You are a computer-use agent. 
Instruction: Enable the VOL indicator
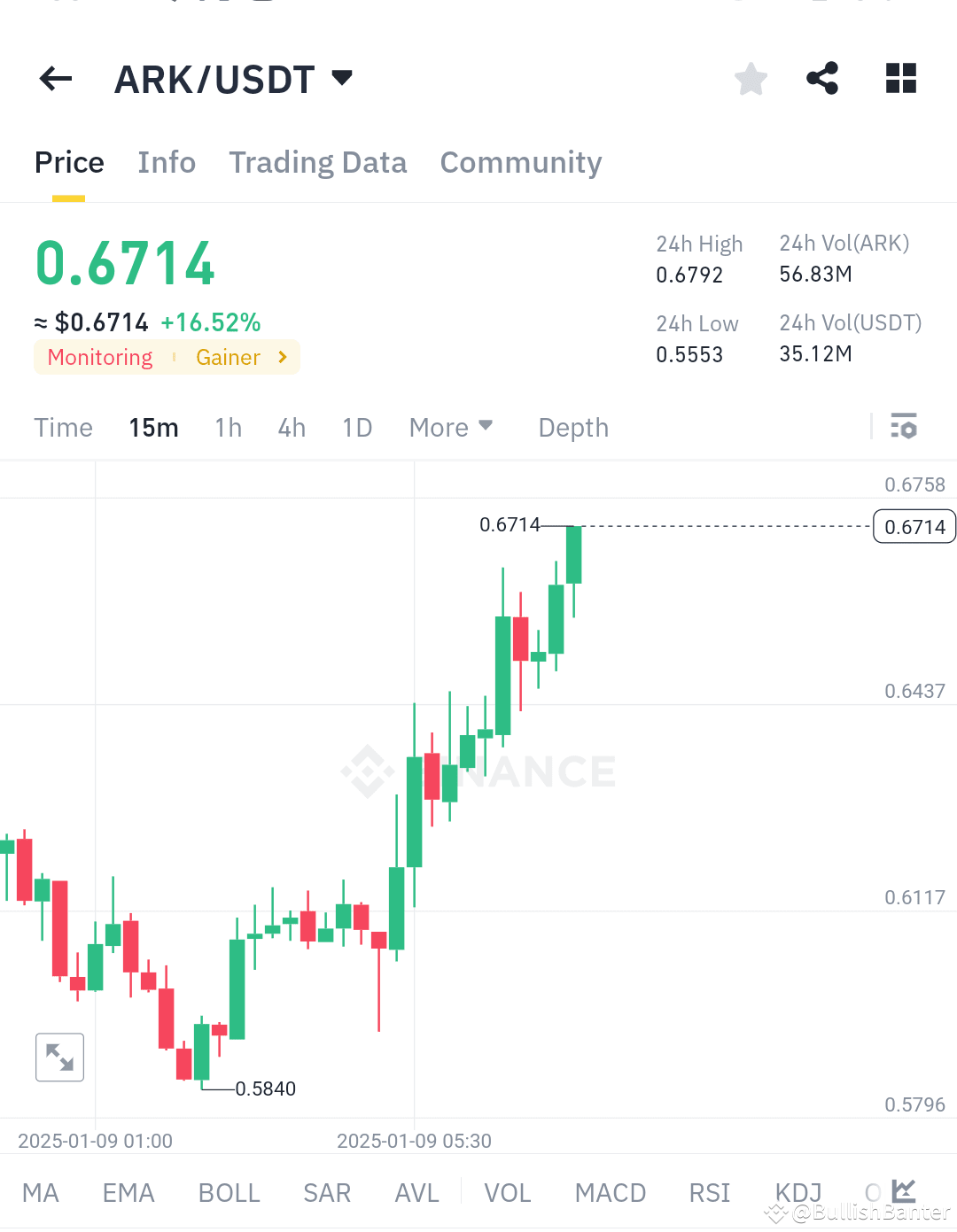(x=507, y=1193)
